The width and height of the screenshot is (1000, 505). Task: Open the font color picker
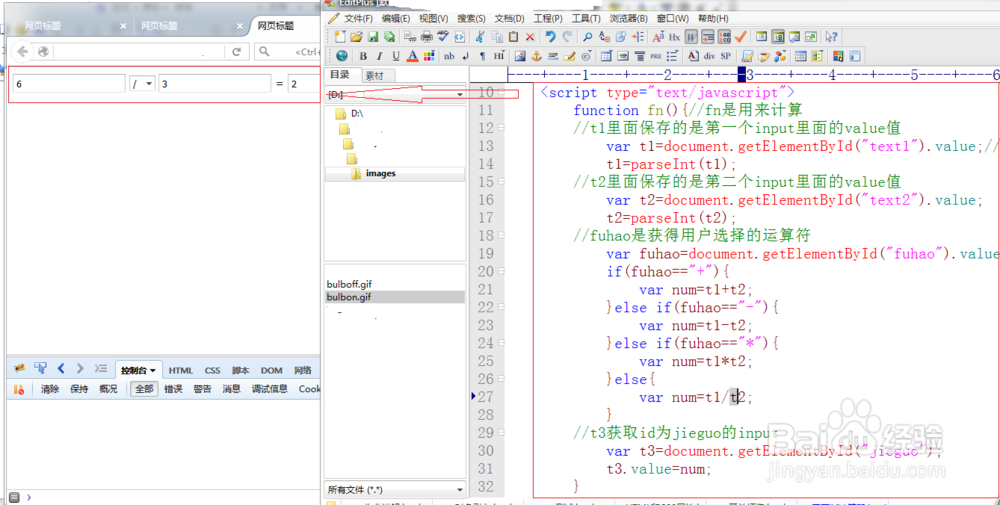click(413, 56)
